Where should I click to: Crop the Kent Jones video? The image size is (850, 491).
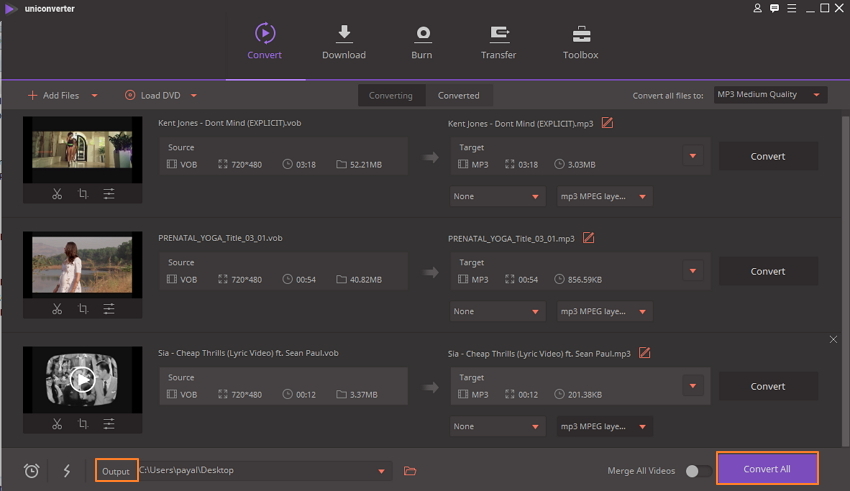click(x=83, y=193)
